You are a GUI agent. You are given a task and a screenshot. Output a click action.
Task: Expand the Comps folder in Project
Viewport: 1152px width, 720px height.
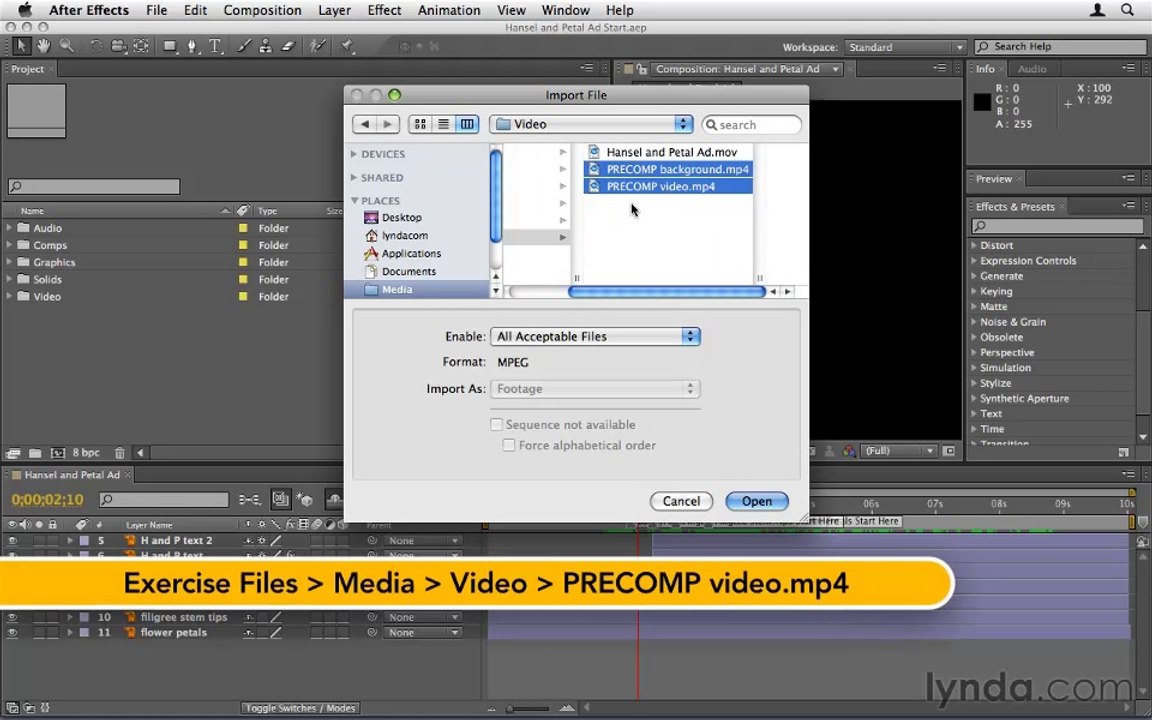pyautogui.click(x=9, y=245)
